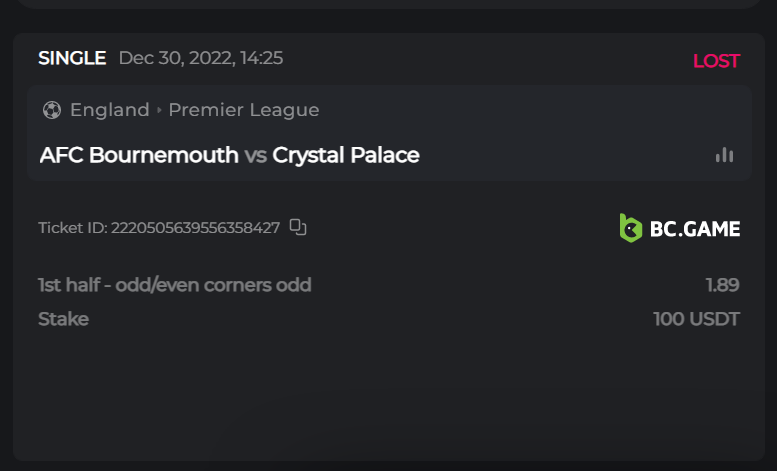Click the Dec 30, 2022 bet date

tap(200, 58)
